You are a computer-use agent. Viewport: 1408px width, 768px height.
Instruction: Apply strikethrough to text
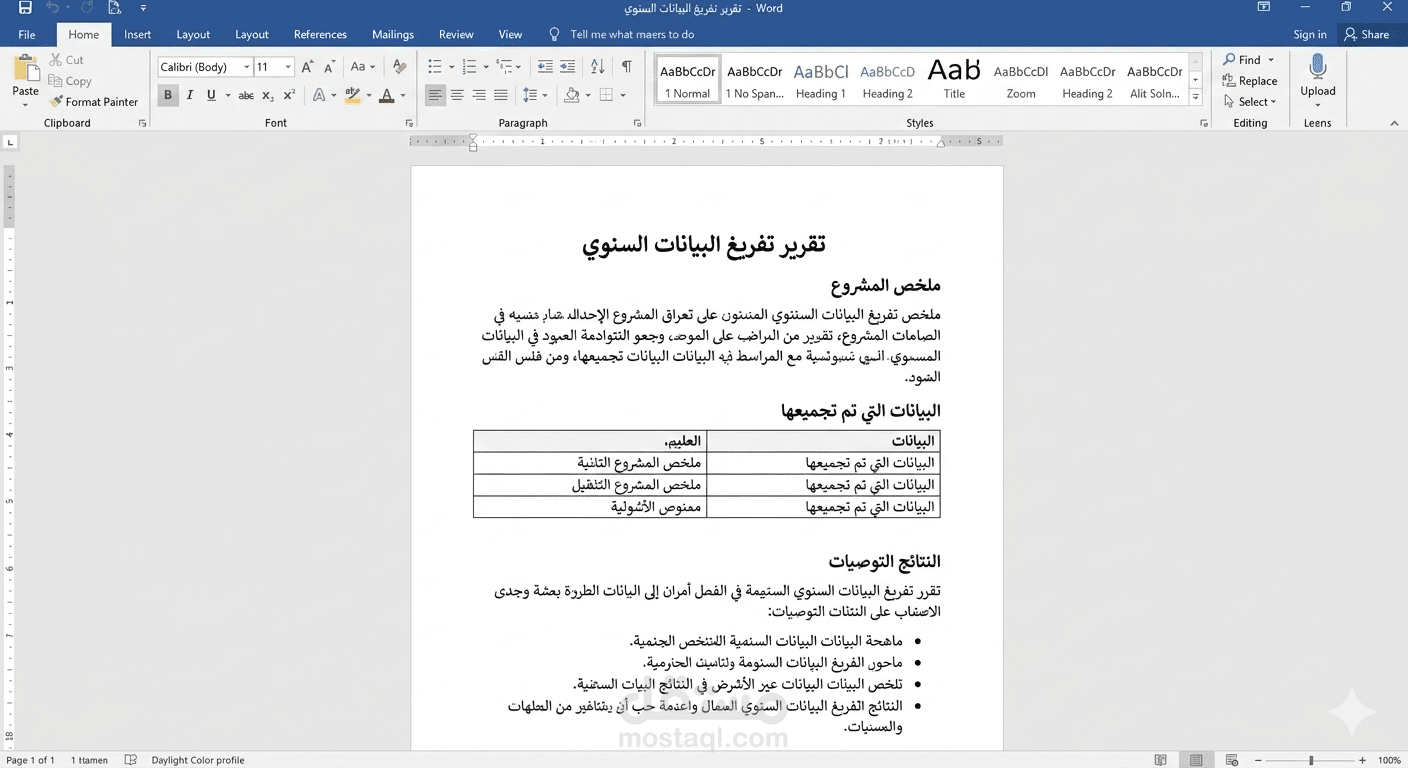point(246,96)
